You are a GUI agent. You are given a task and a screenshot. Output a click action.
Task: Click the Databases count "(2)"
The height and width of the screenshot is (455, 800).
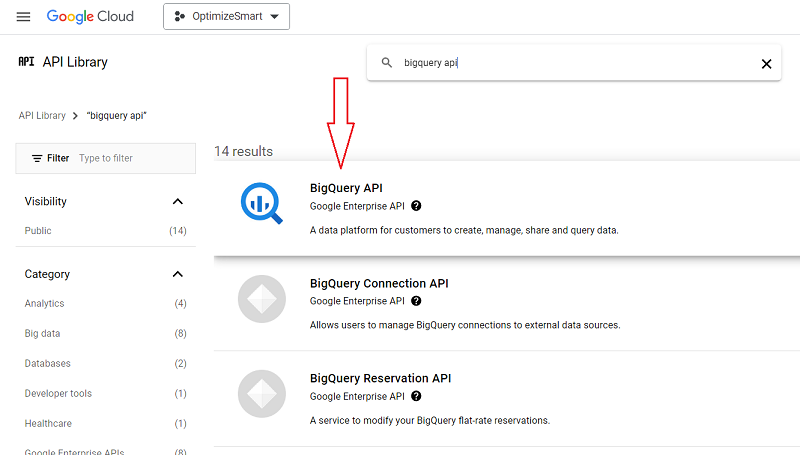pos(180,363)
